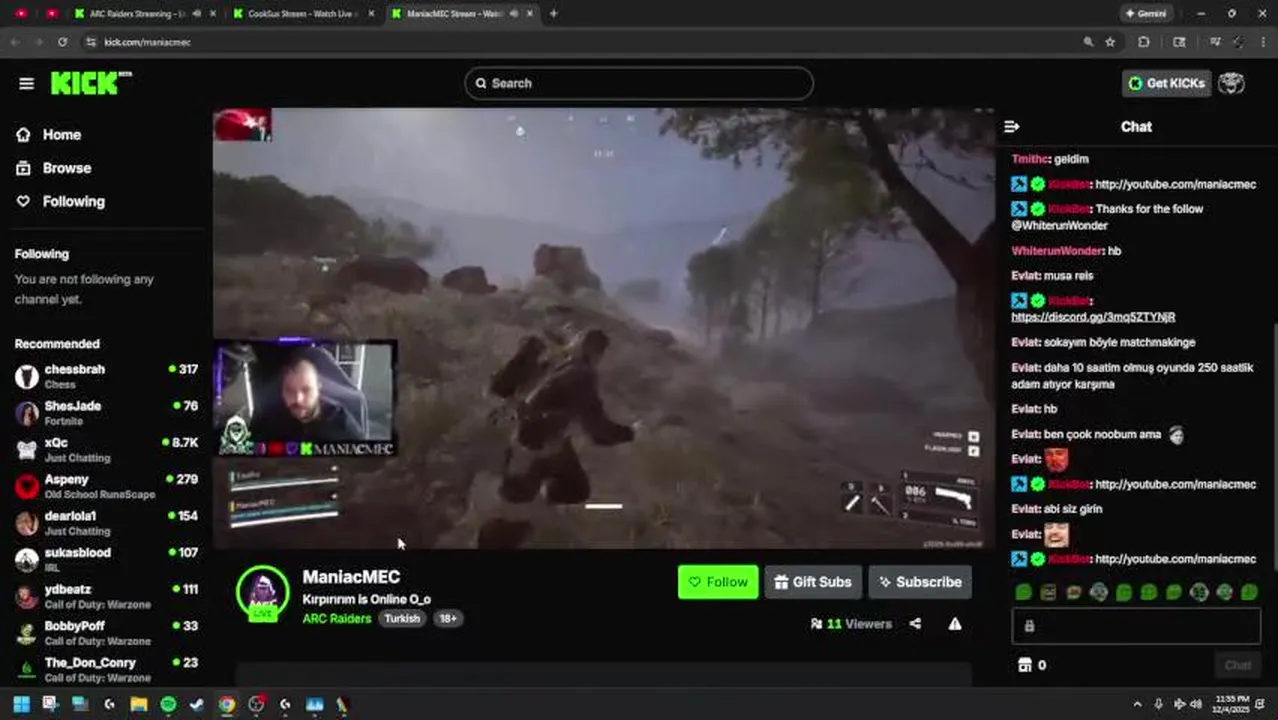Viewport: 1278px width, 720px height.
Task: Open Steam from taskbar
Action: tap(197, 704)
